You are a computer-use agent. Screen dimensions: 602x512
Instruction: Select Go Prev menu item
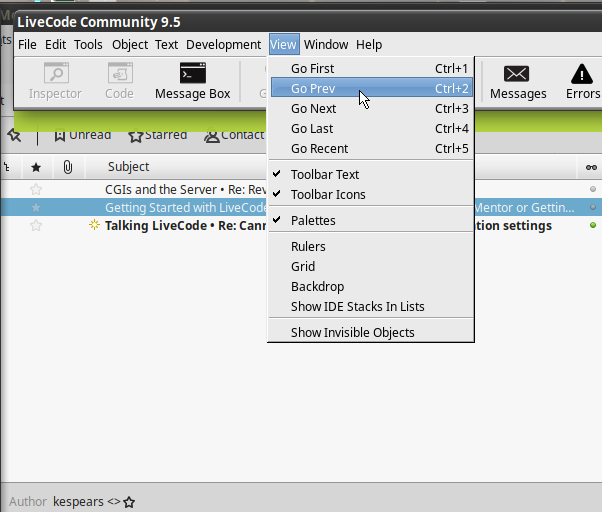(371, 88)
